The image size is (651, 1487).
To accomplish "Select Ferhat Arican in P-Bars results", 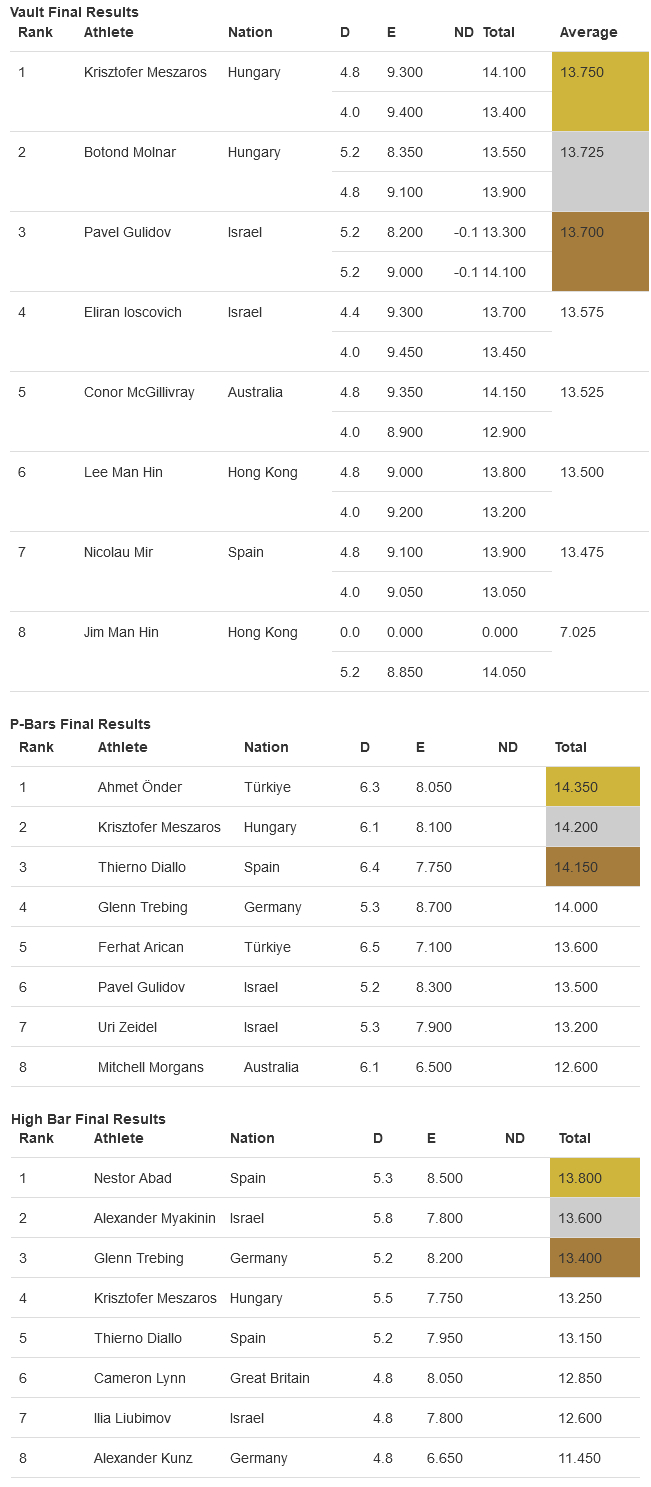I will [x=141, y=947].
